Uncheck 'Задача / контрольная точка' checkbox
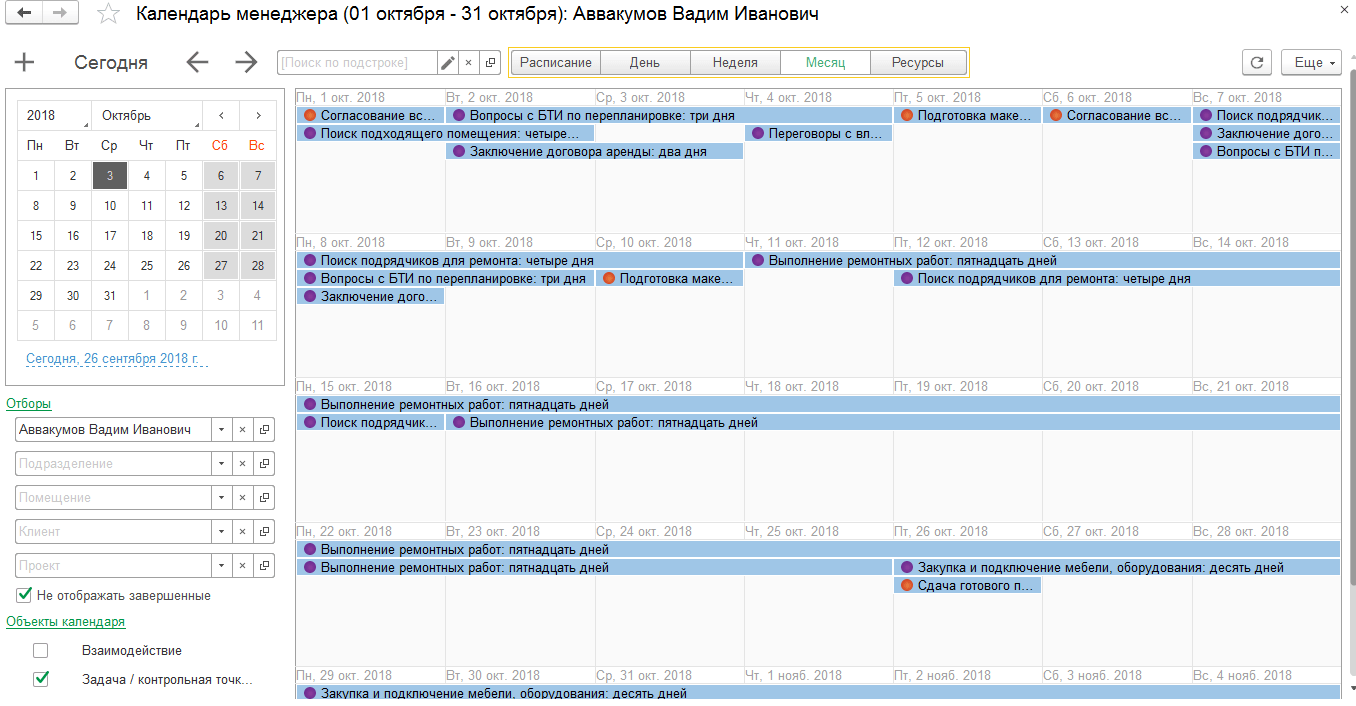 tap(41, 679)
